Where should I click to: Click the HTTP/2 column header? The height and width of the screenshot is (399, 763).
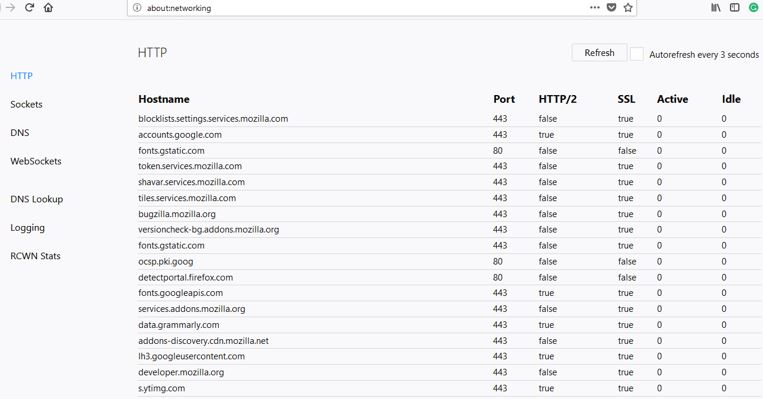pyautogui.click(x=557, y=99)
